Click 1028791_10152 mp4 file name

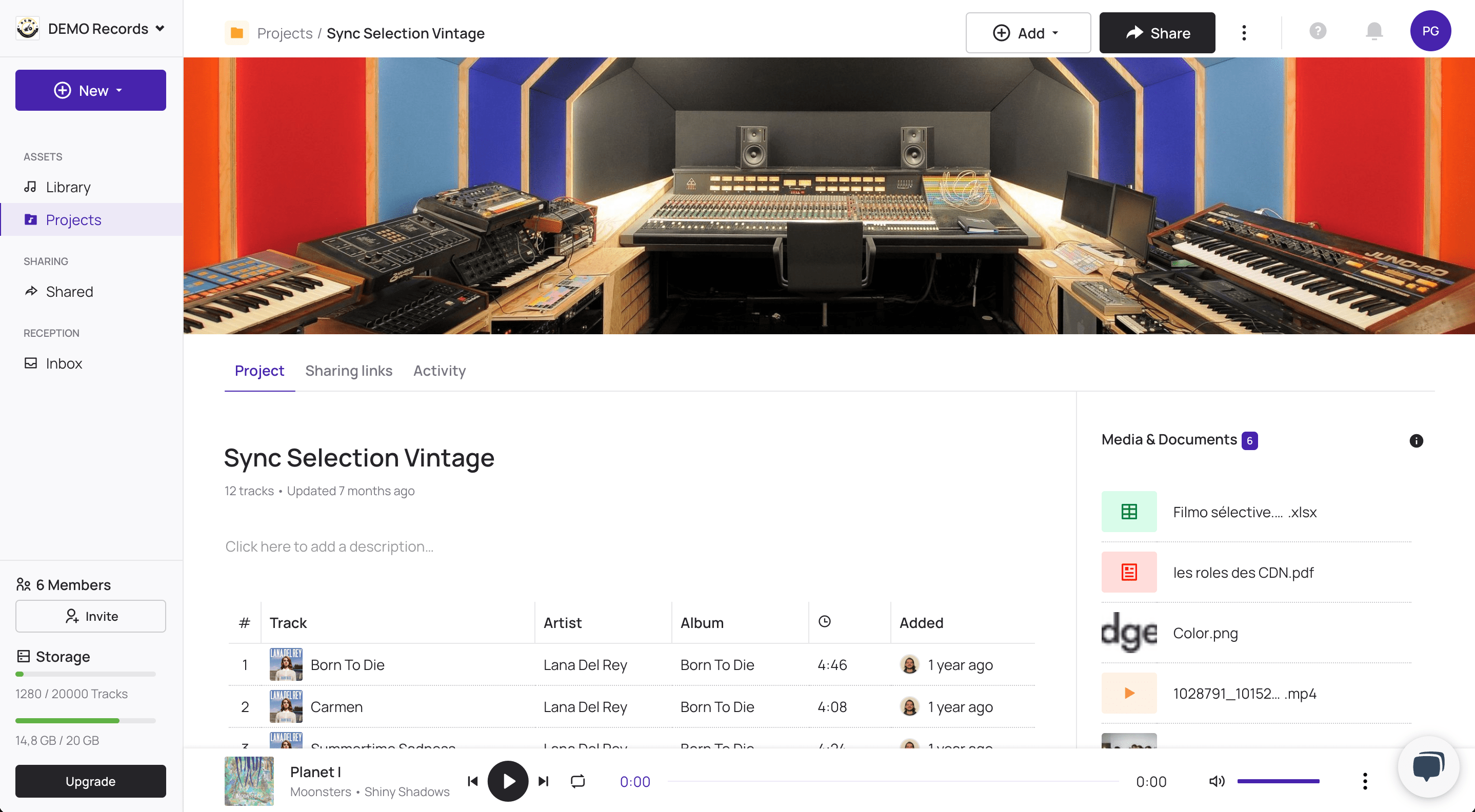[x=1244, y=694]
